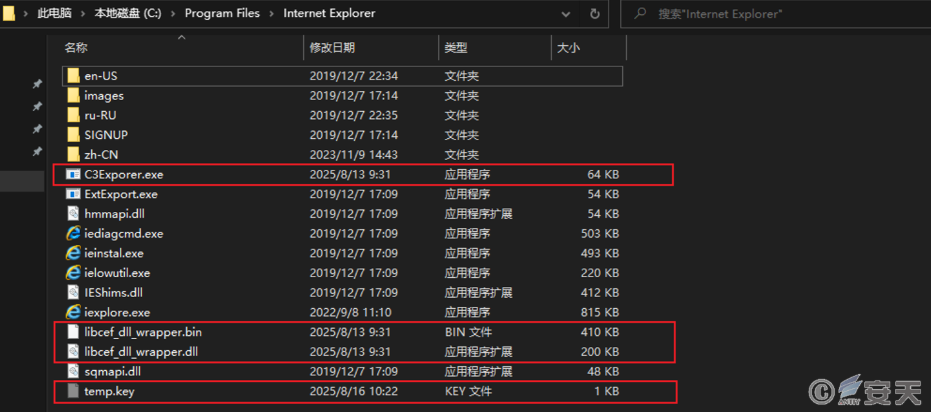Screen dimensions: 931x412
Task: Click the BIN 文件 type cell
Action: point(468,332)
